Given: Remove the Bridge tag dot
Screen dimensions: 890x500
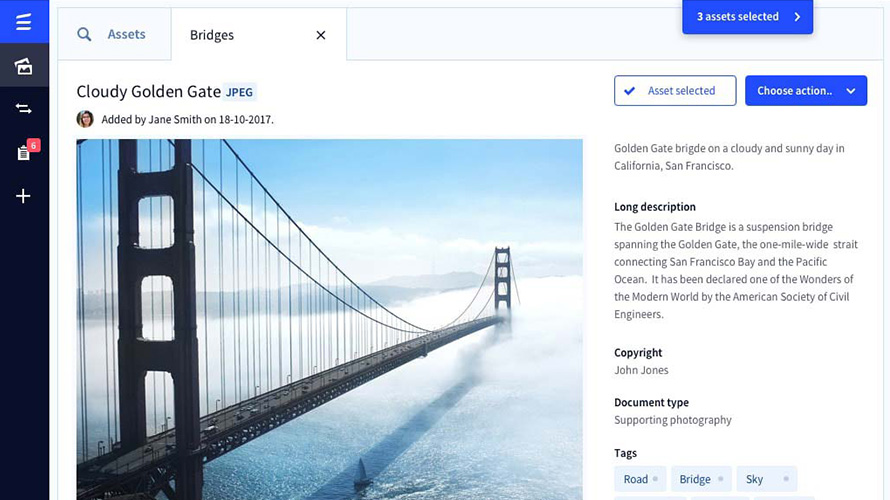Looking at the screenshot, I should (720, 479).
